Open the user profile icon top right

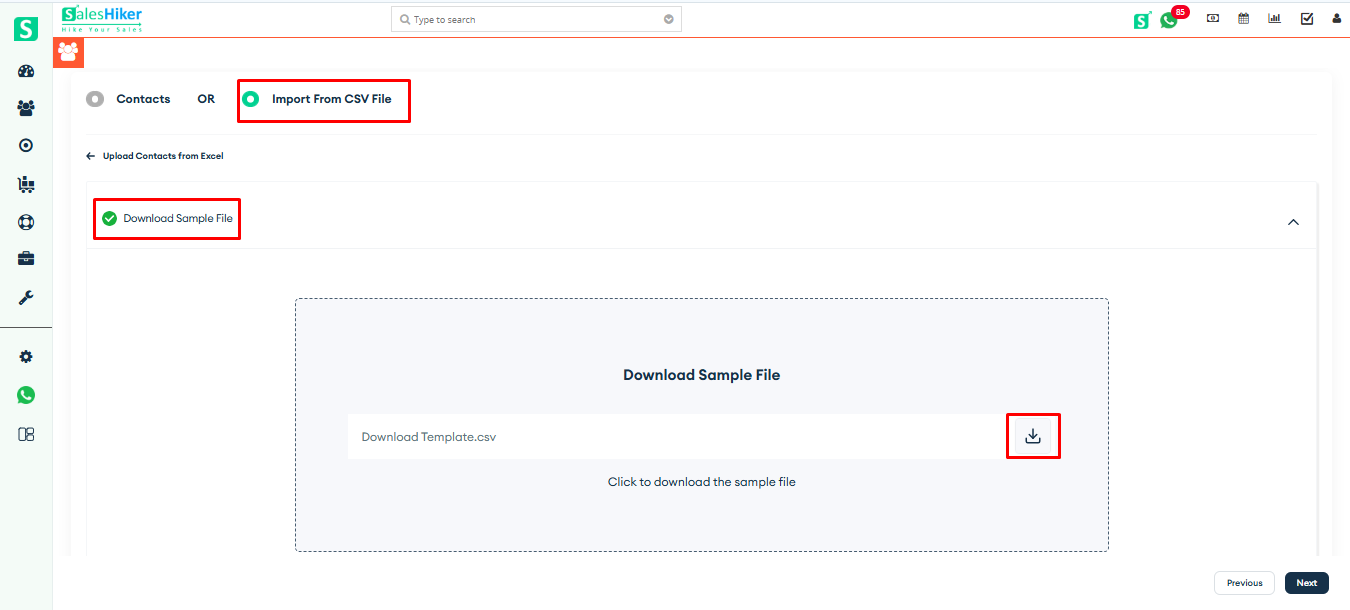pyautogui.click(x=1337, y=18)
